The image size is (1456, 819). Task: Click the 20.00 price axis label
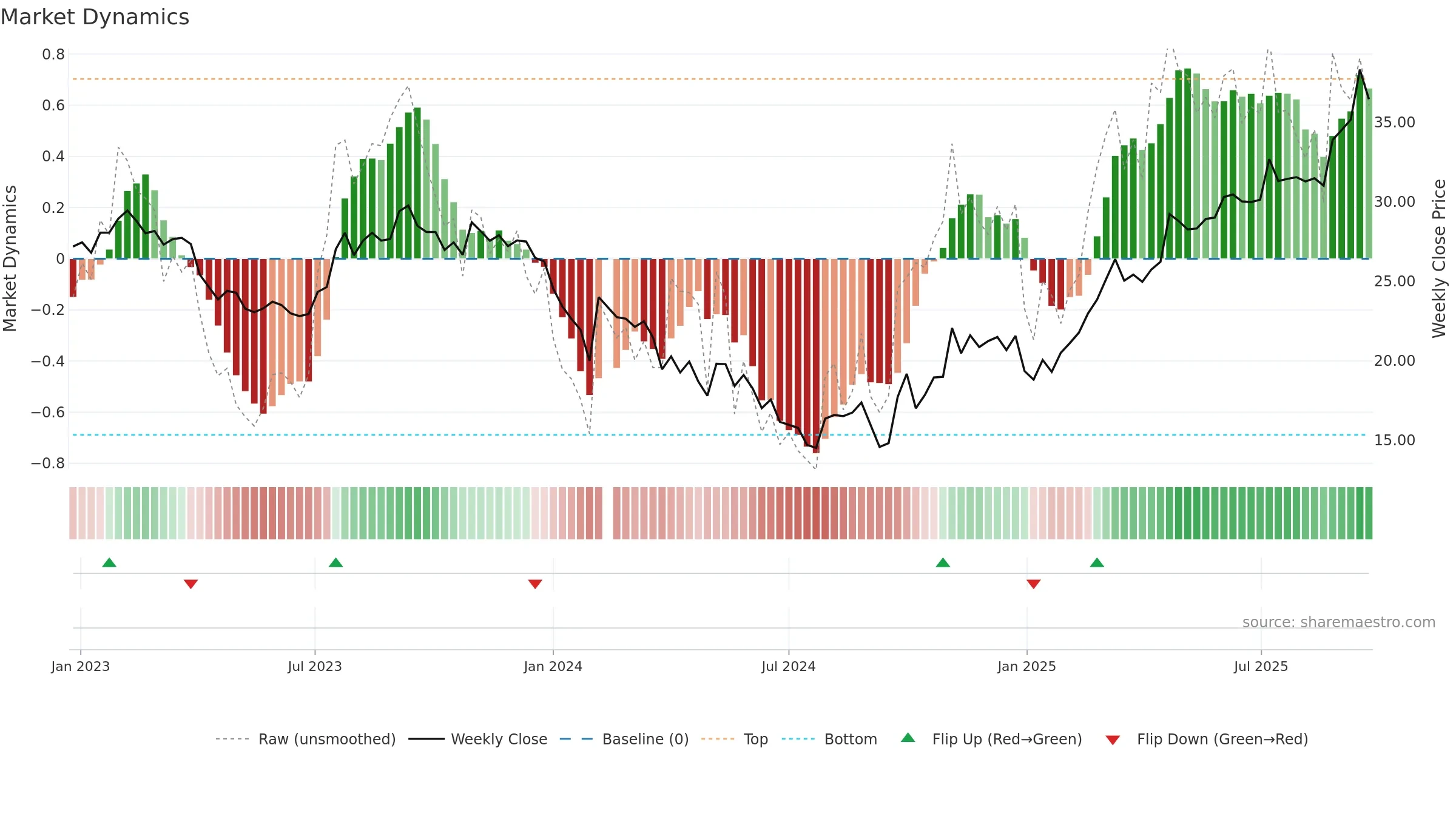tap(1395, 360)
